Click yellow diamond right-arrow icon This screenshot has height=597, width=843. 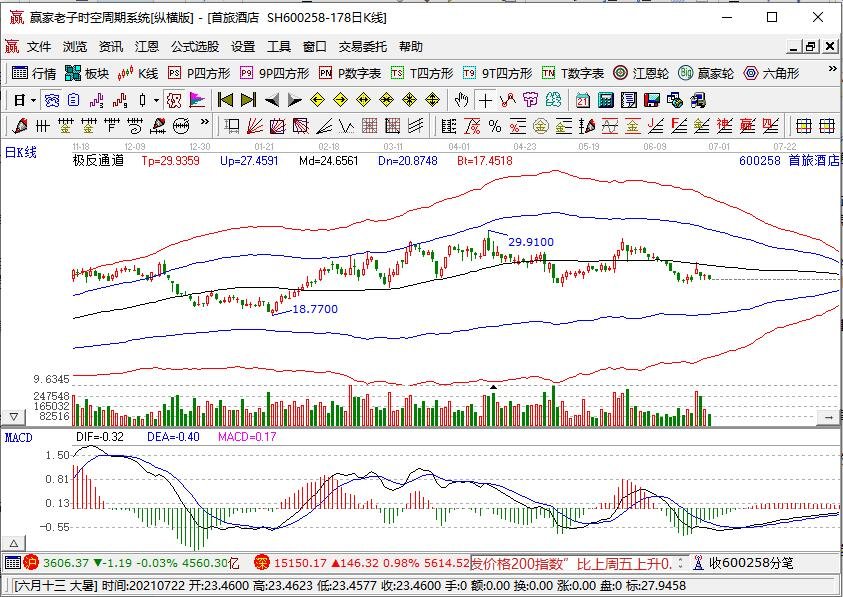[x=341, y=100]
